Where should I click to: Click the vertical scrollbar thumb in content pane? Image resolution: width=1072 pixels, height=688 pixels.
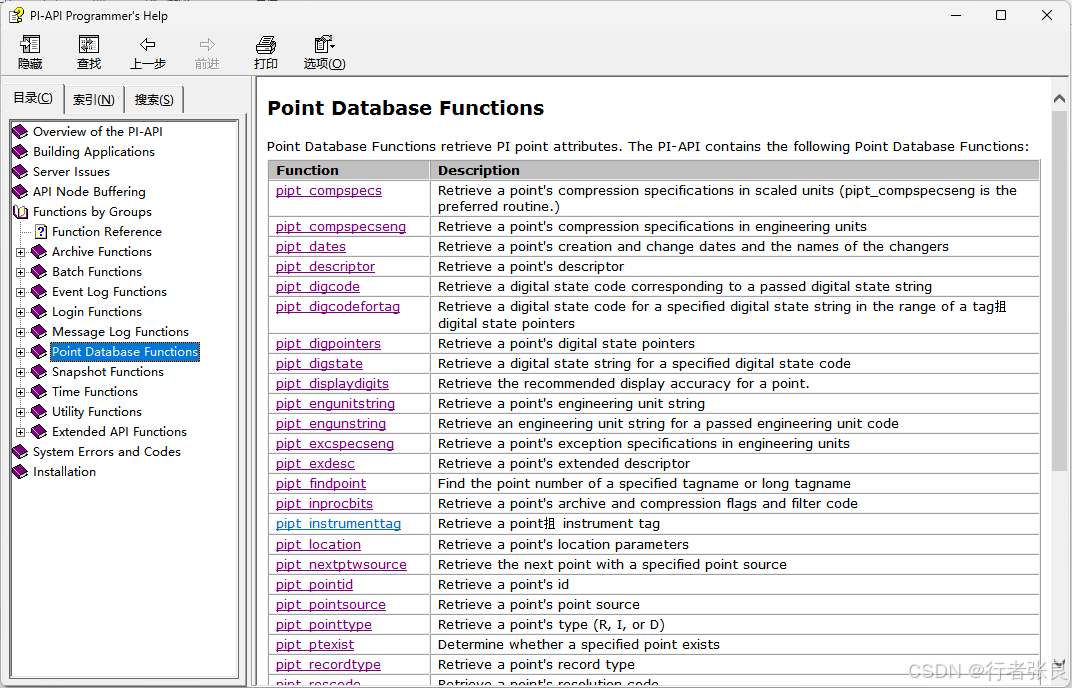point(1059,291)
